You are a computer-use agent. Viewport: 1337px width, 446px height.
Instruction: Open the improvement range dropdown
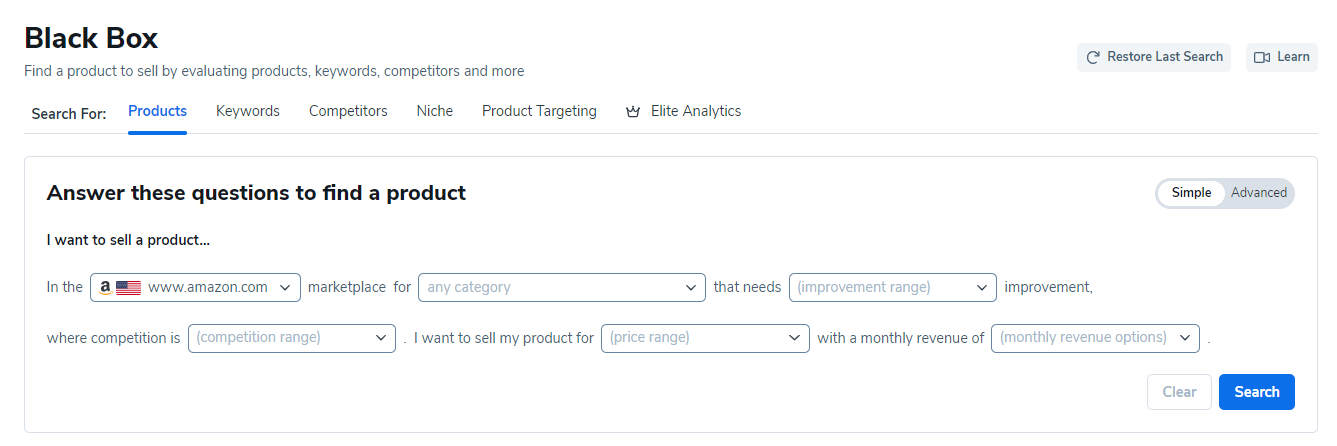pos(893,287)
